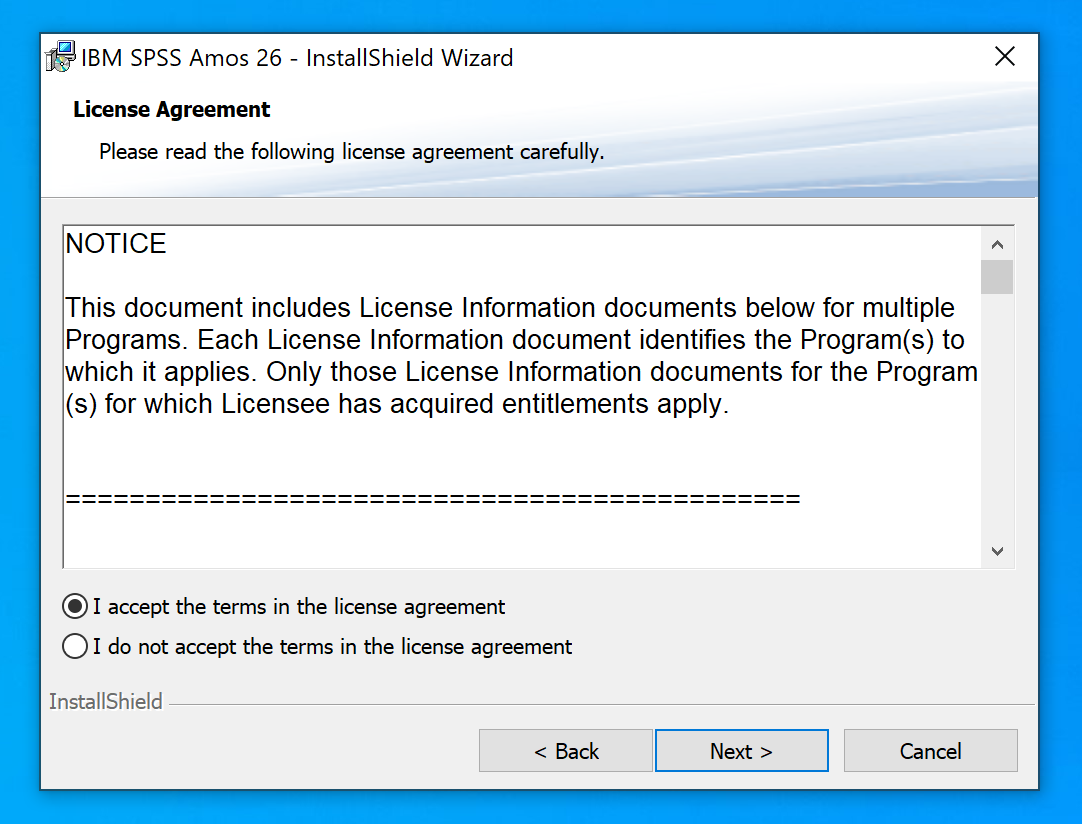
Task: Select the do not accept terms radio button
Action: [x=75, y=647]
